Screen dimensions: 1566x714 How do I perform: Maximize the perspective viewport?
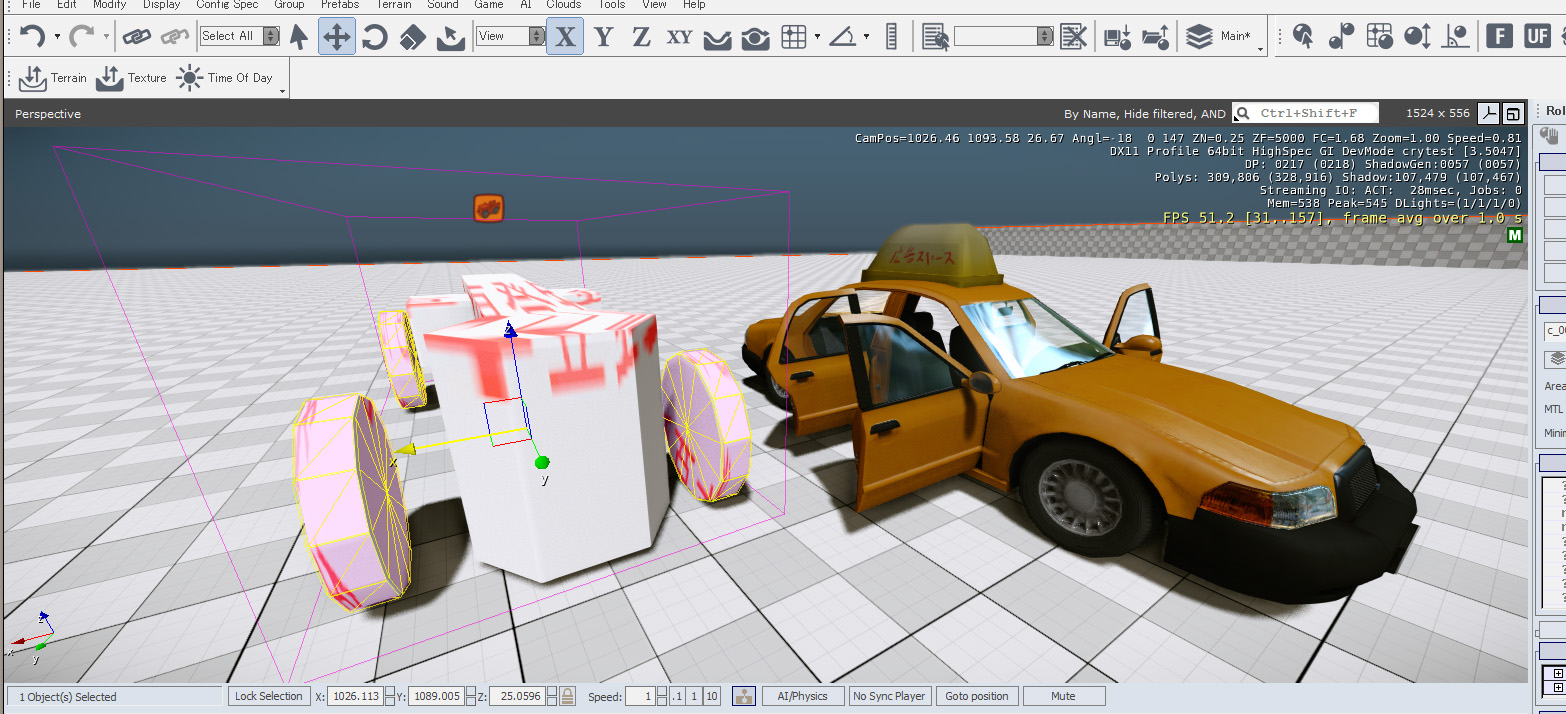pos(1512,113)
